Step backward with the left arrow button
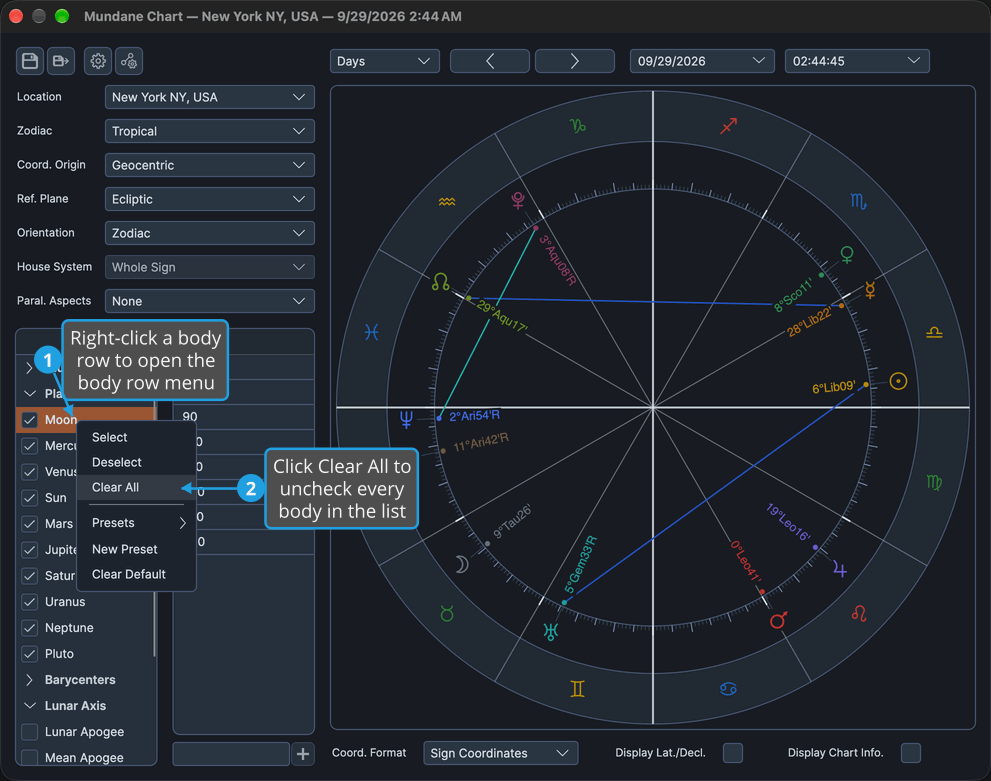Screen dimensions: 991x781 click(x=490, y=61)
